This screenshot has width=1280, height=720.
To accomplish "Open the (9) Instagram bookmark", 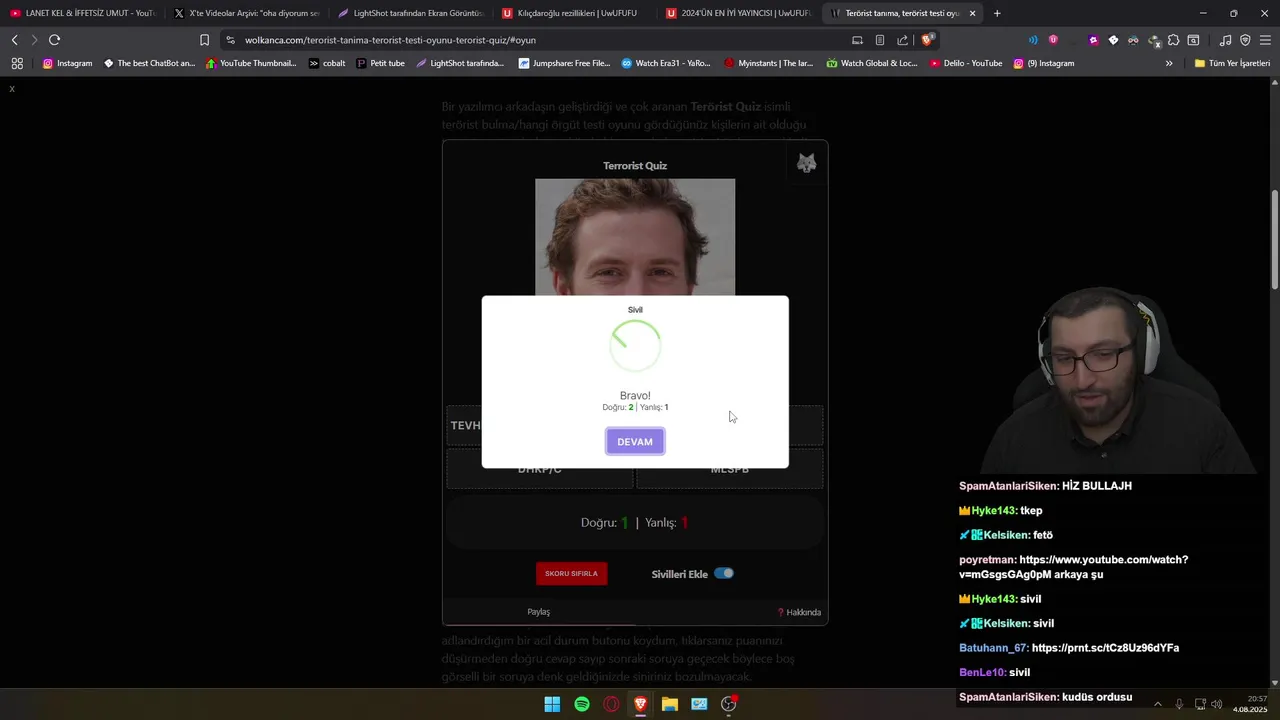I will (x=1044, y=63).
